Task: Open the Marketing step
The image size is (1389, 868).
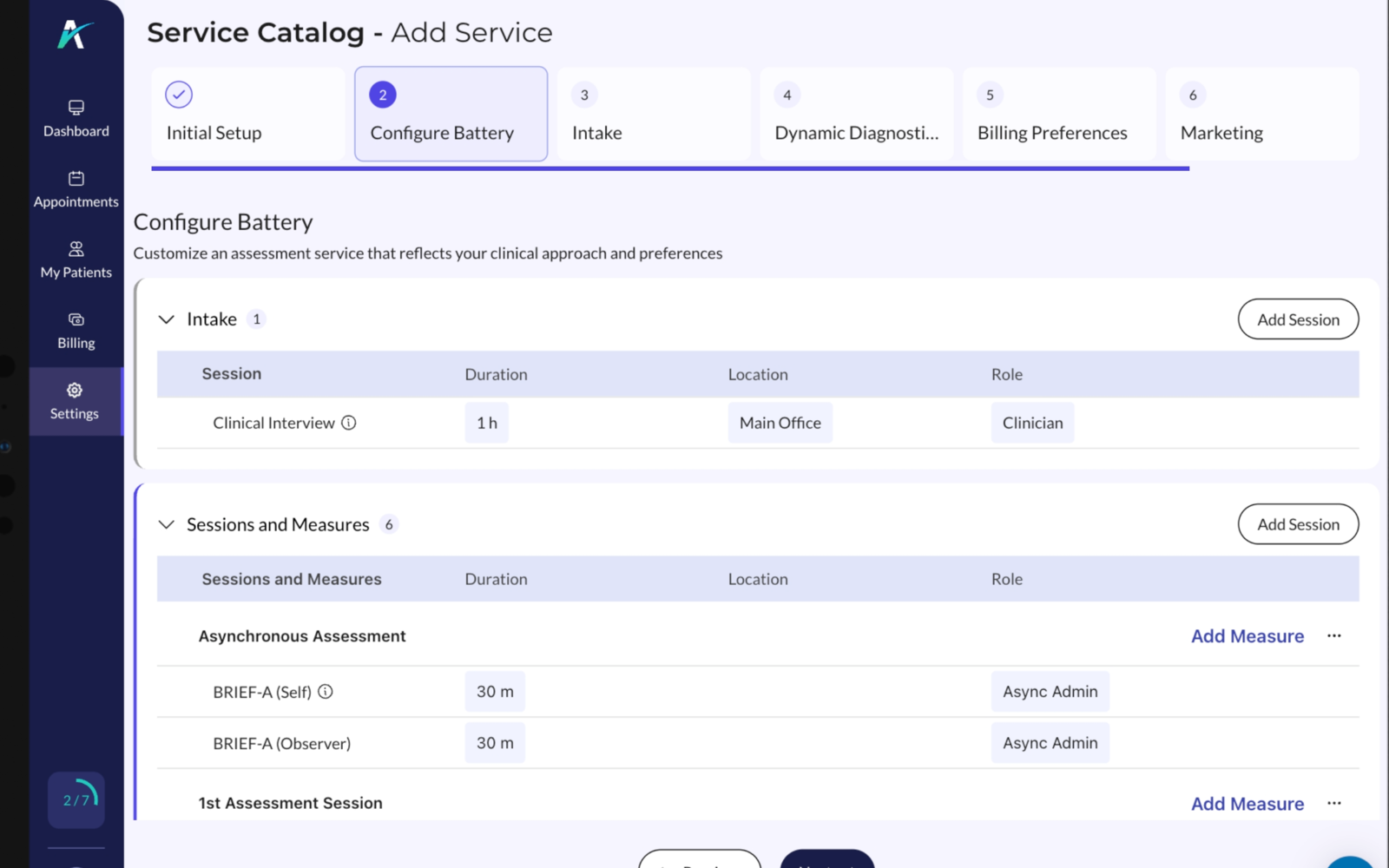Action: (x=1262, y=114)
